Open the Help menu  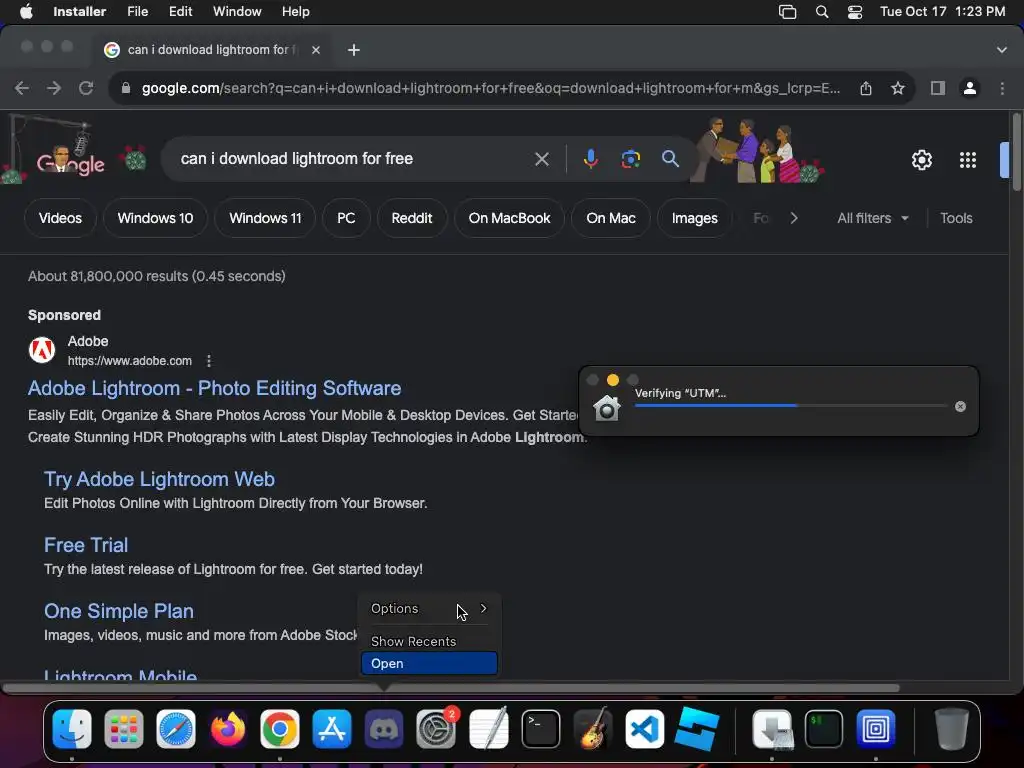[x=295, y=12]
